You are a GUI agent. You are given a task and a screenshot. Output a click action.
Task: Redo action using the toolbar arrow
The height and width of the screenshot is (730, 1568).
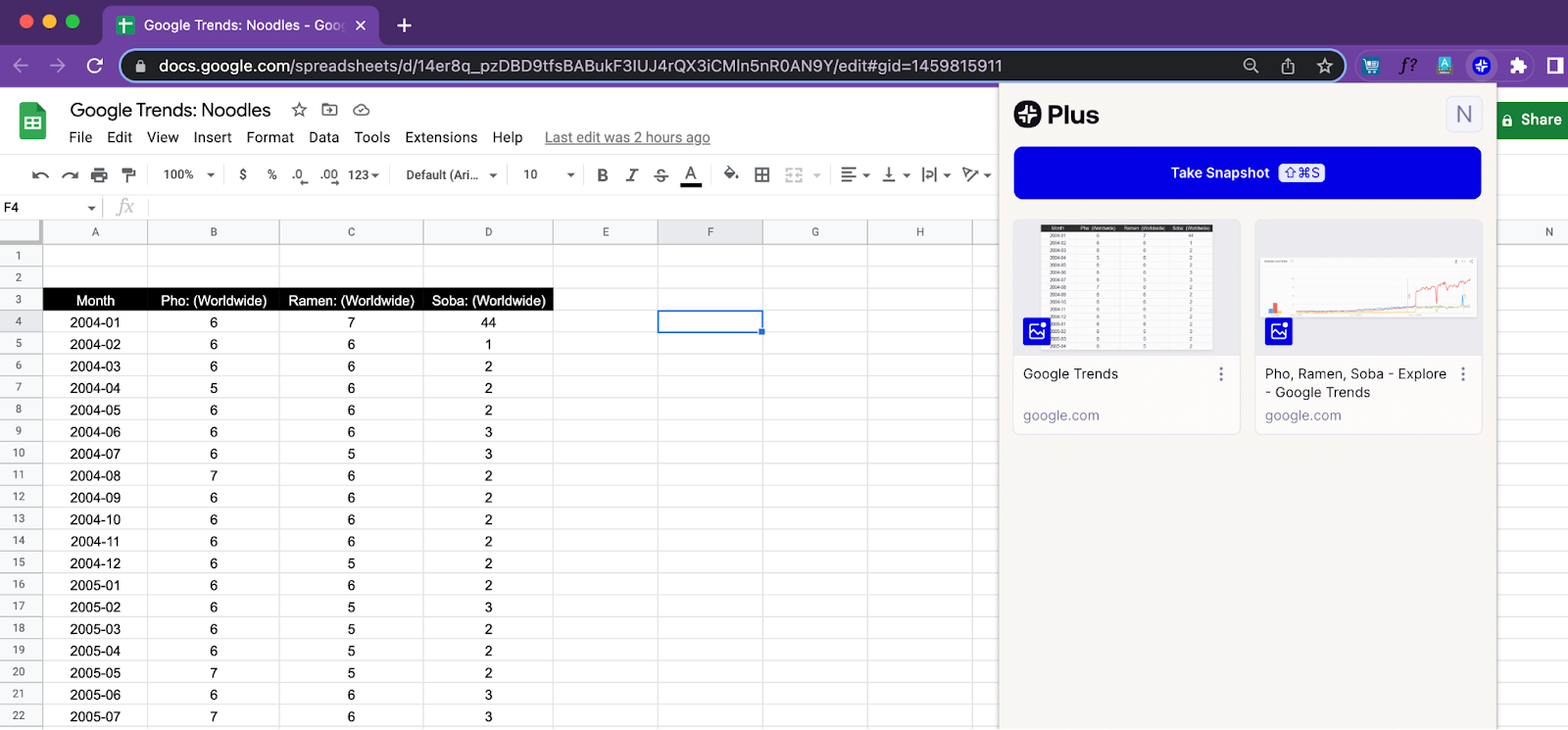click(x=70, y=174)
